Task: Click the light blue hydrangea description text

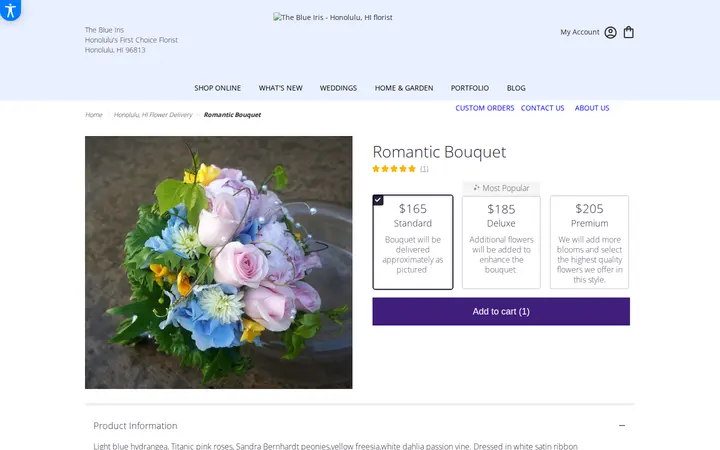Action: (x=336, y=445)
